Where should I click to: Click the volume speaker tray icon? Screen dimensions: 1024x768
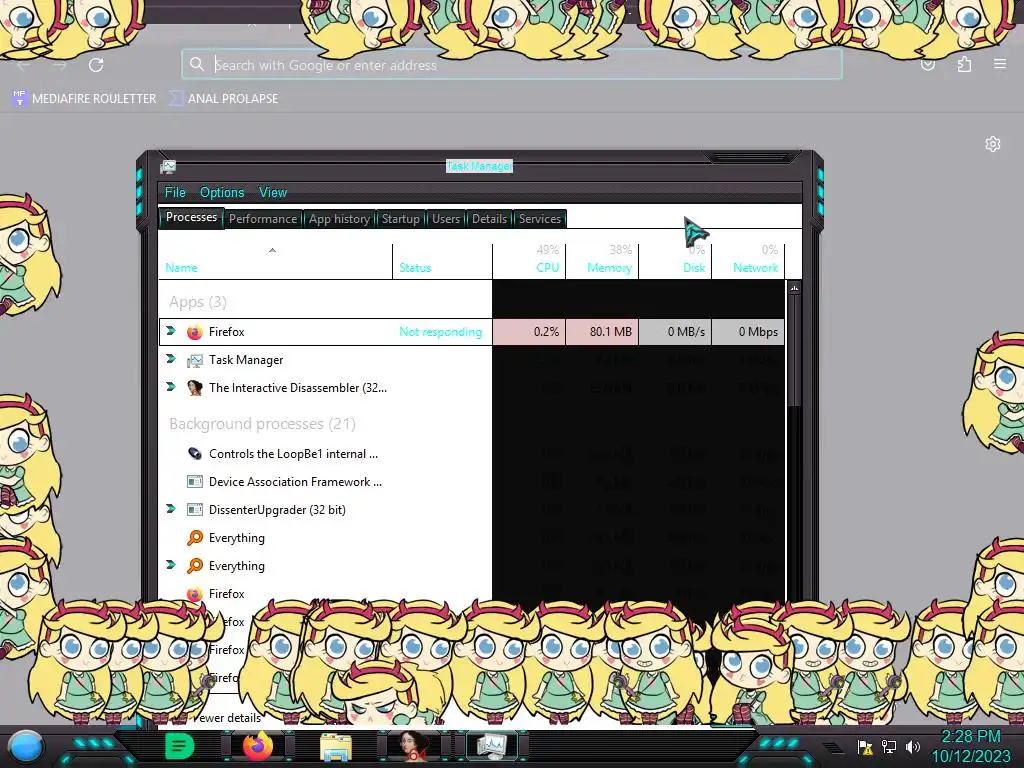(x=912, y=746)
